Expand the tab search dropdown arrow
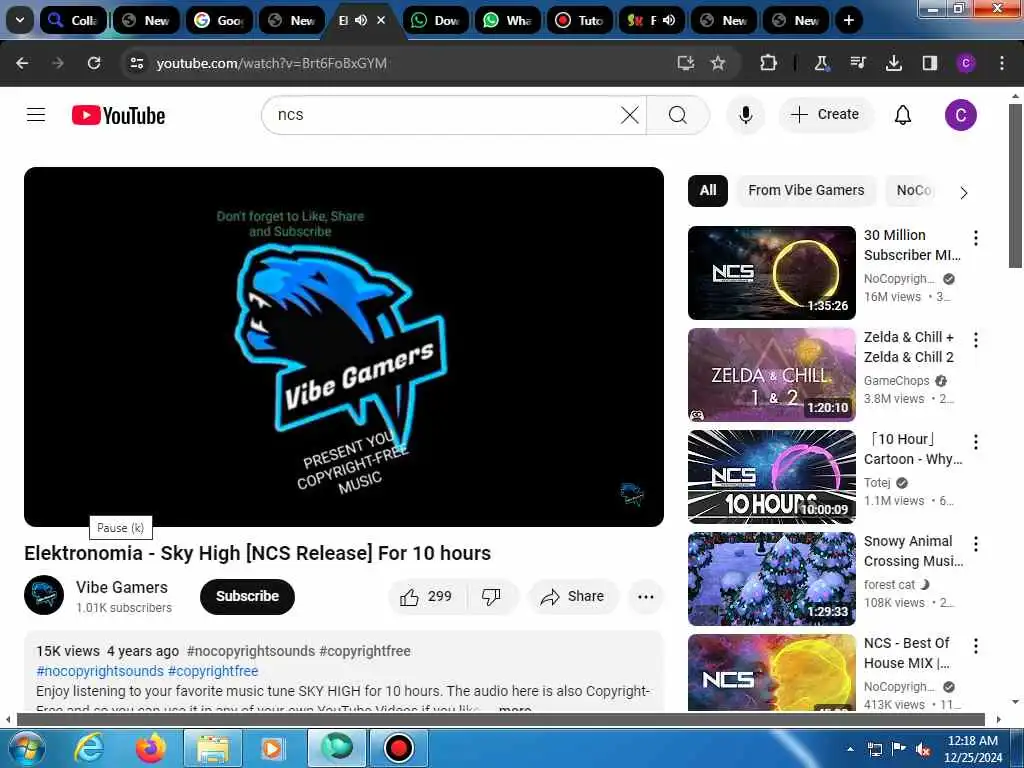This screenshot has width=1024, height=768. (20, 20)
